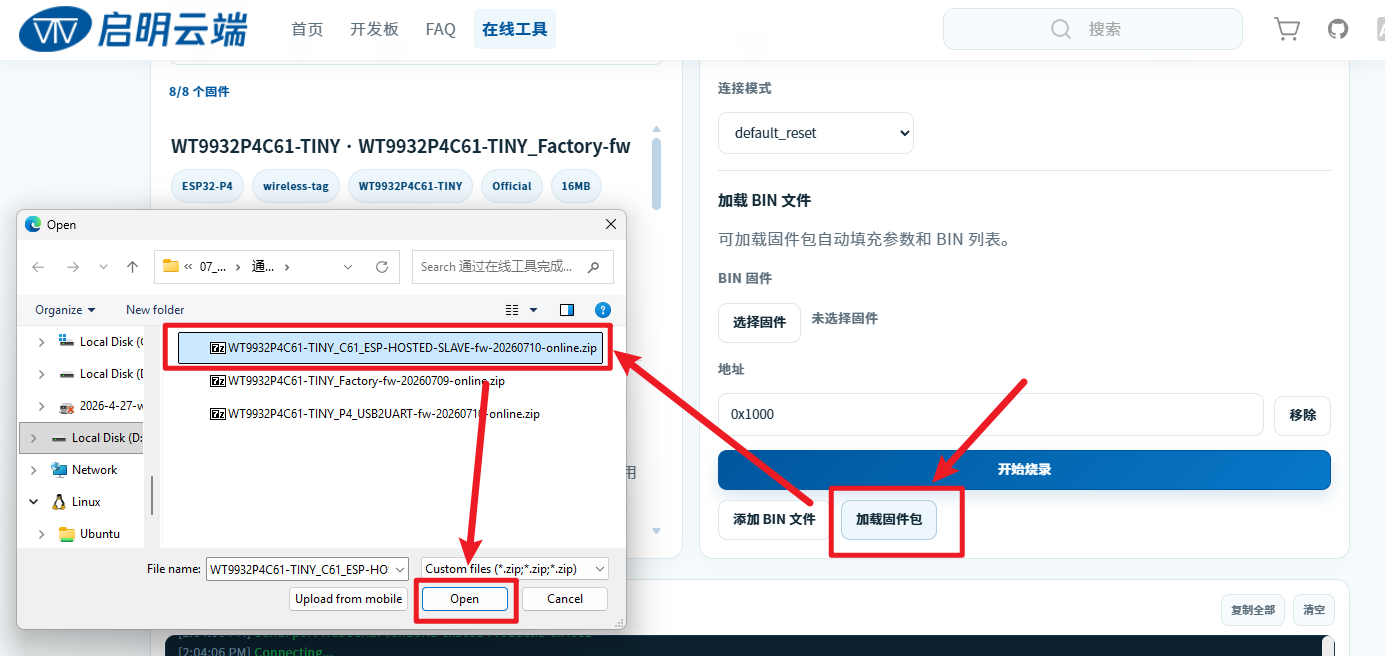The width and height of the screenshot is (1385, 656).
Task: Go up one folder level arrow
Action: click(x=132, y=267)
